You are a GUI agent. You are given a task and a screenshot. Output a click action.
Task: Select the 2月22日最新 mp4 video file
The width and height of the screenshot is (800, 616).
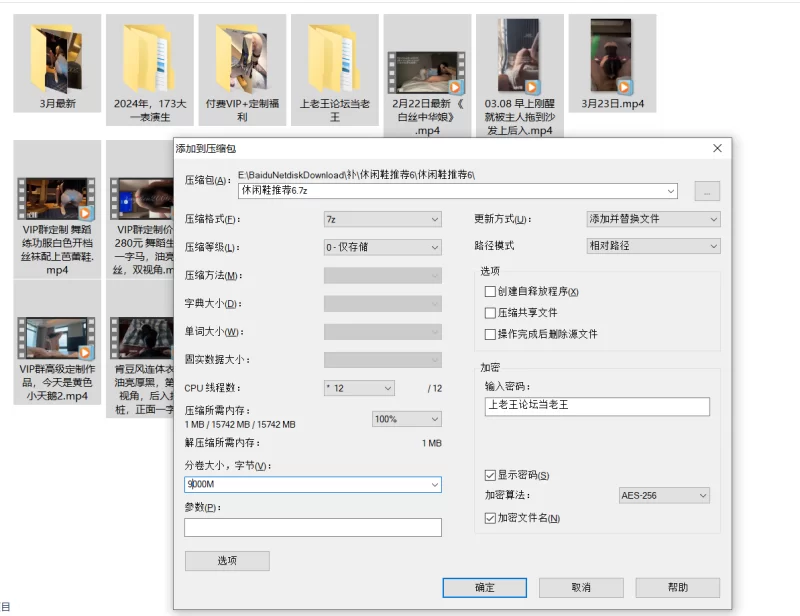427,76
